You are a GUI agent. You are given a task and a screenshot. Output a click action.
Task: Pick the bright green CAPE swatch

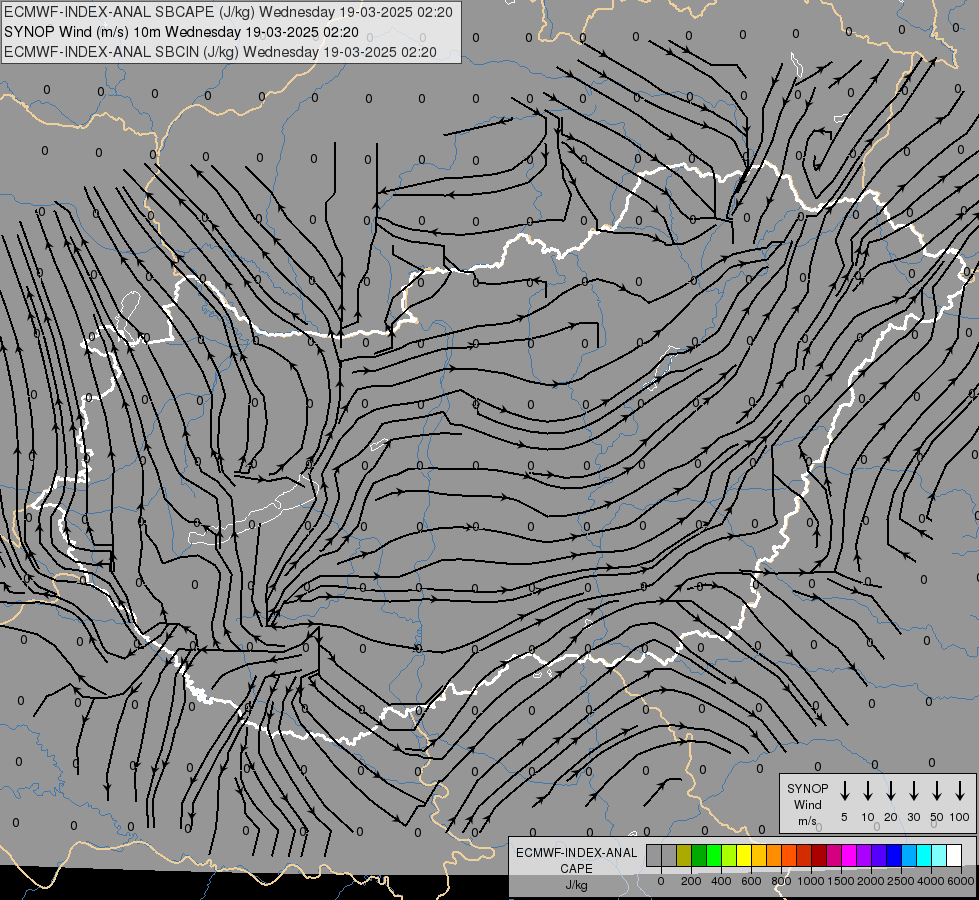[x=714, y=855]
